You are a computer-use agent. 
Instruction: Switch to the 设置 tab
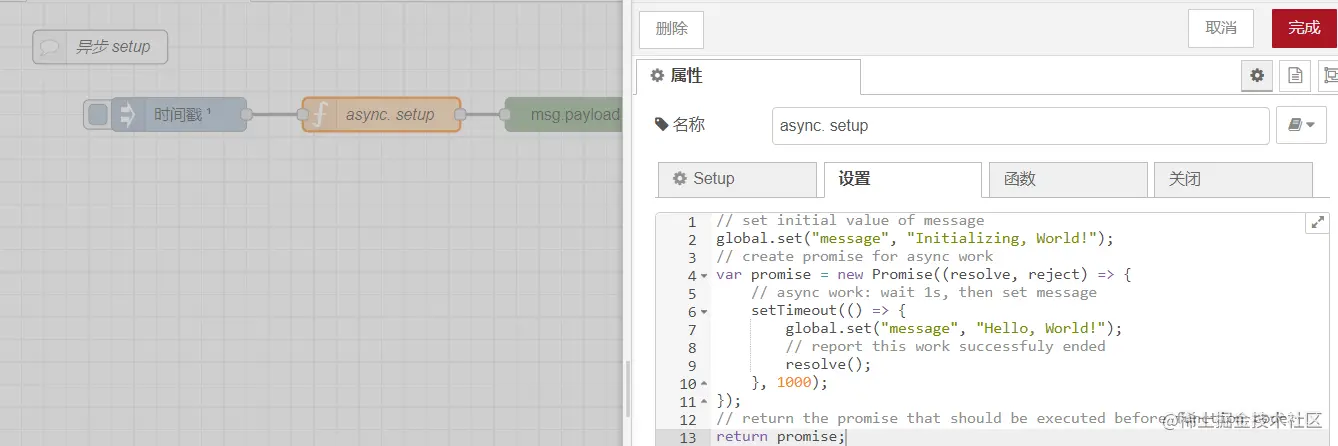pos(902,179)
